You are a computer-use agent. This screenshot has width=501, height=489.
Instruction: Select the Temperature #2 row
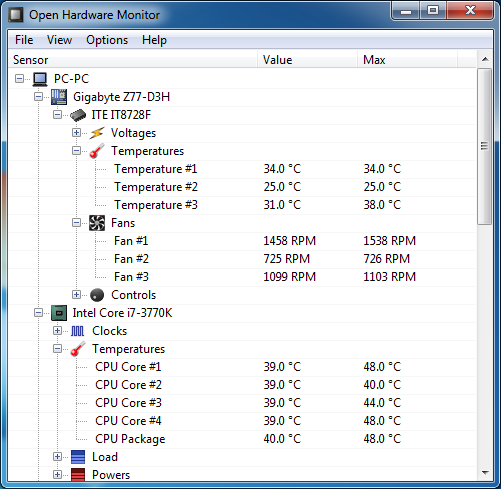pos(243,187)
